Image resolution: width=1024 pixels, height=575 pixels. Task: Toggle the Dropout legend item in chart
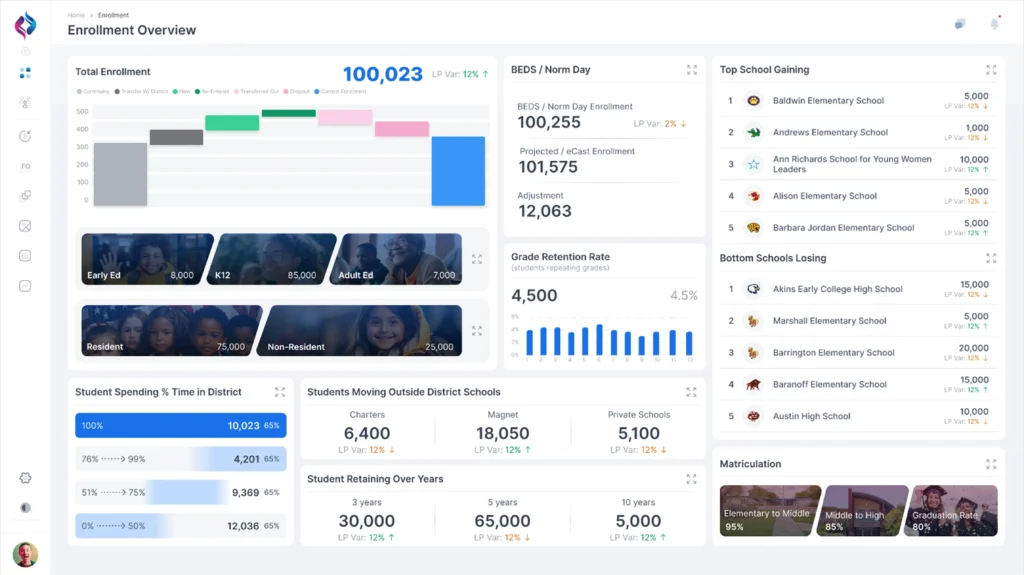click(295, 91)
